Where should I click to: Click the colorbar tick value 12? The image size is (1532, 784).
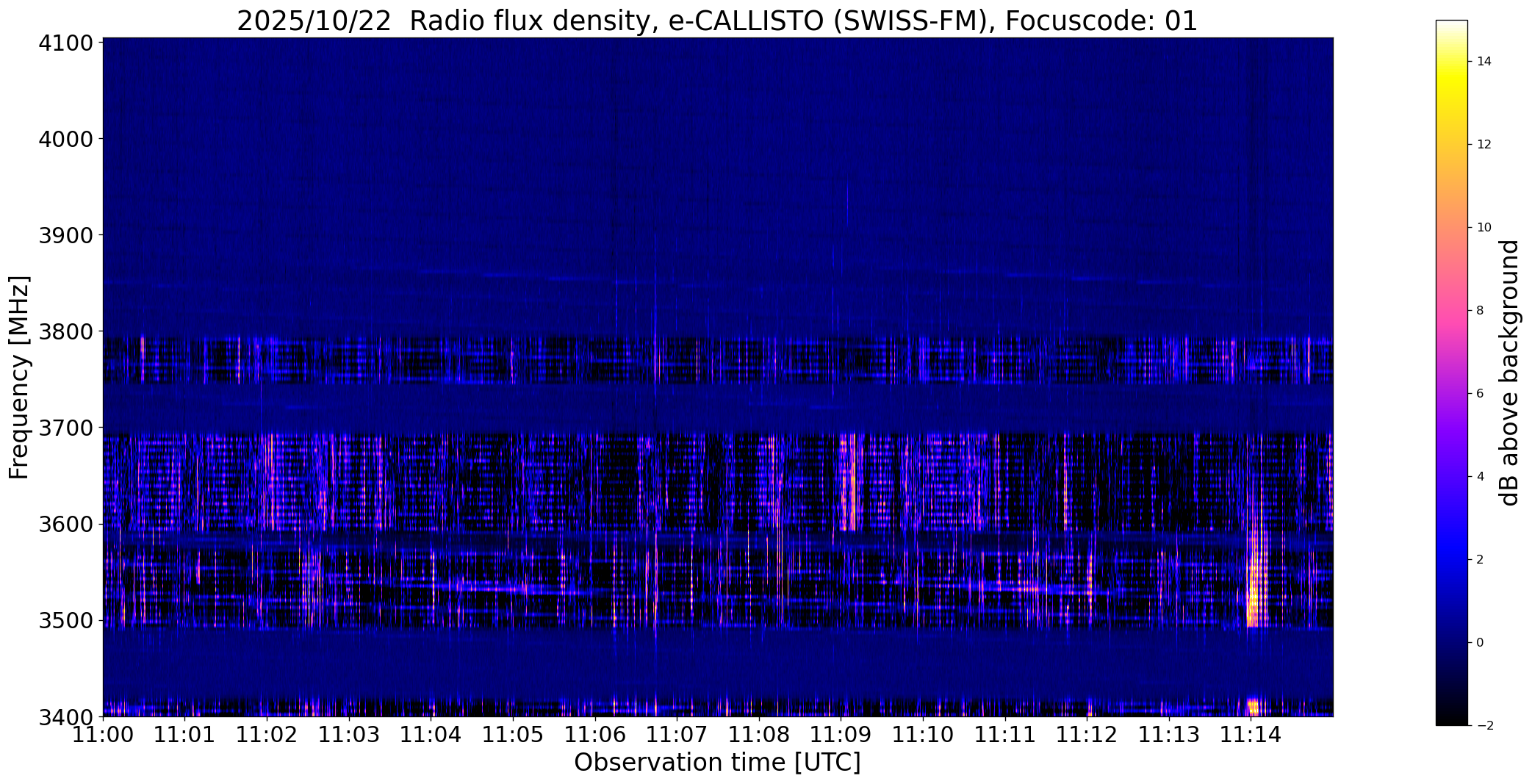pos(1484,145)
